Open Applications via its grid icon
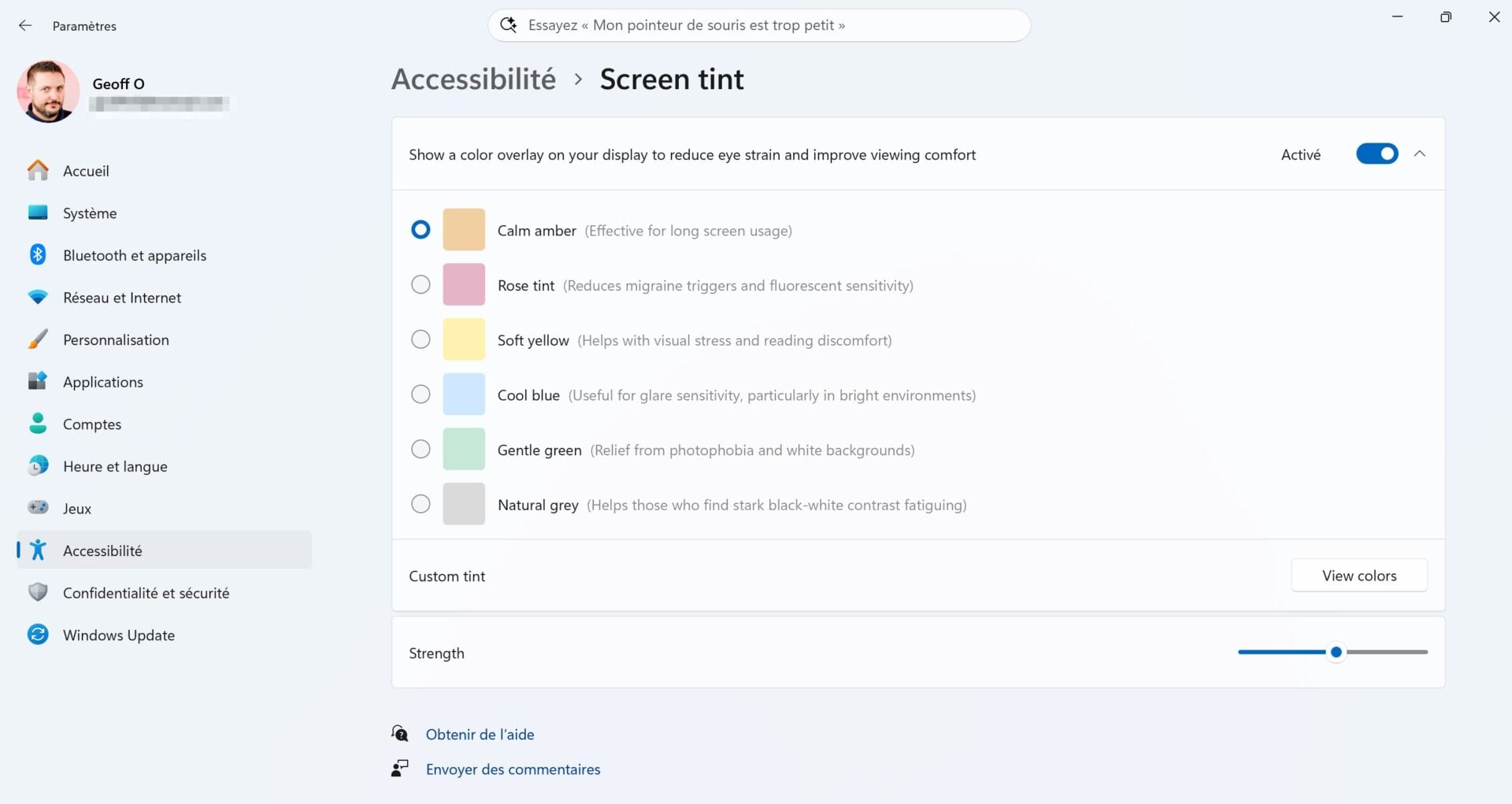Viewport: 1512px width, 804px height. (x=37, y=381)
